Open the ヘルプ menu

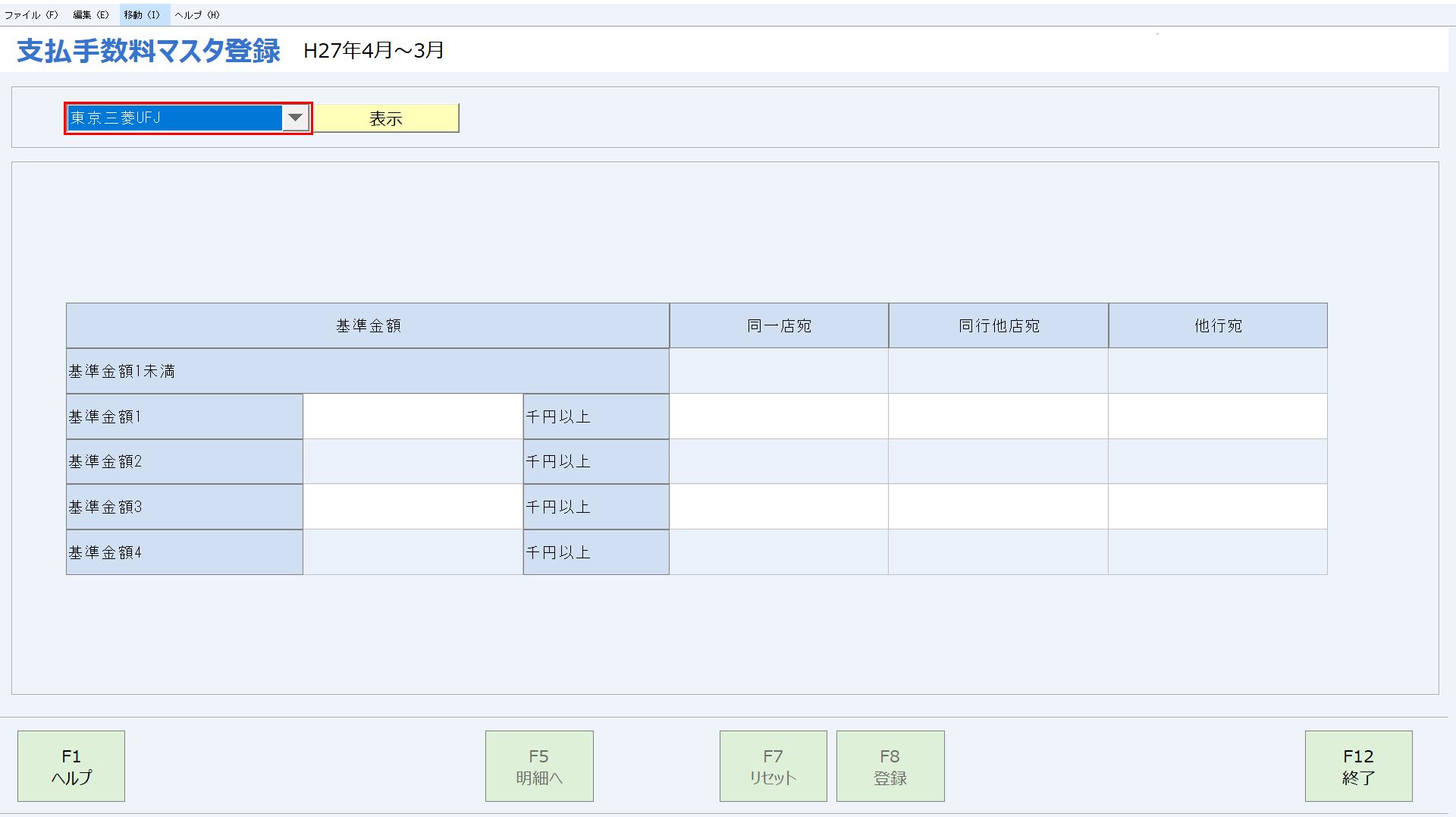point(196,14)
